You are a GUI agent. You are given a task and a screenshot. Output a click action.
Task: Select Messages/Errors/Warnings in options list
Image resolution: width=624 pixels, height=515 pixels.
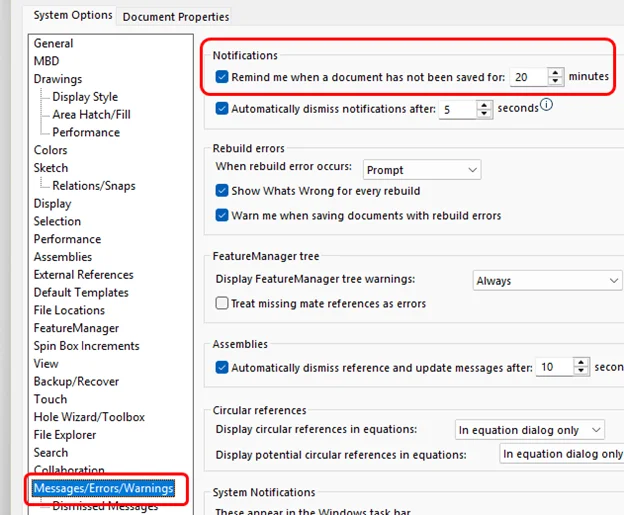(x=104, y=489)
